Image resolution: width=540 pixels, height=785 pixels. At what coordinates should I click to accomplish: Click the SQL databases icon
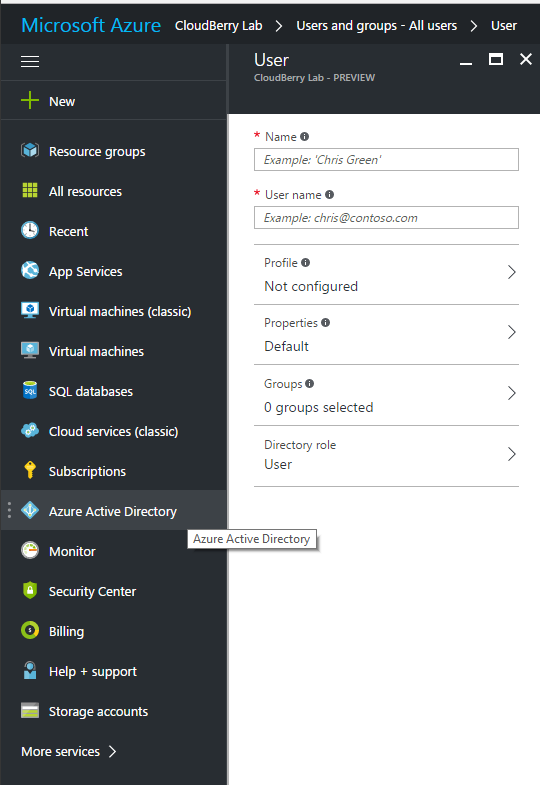(30, 390)
